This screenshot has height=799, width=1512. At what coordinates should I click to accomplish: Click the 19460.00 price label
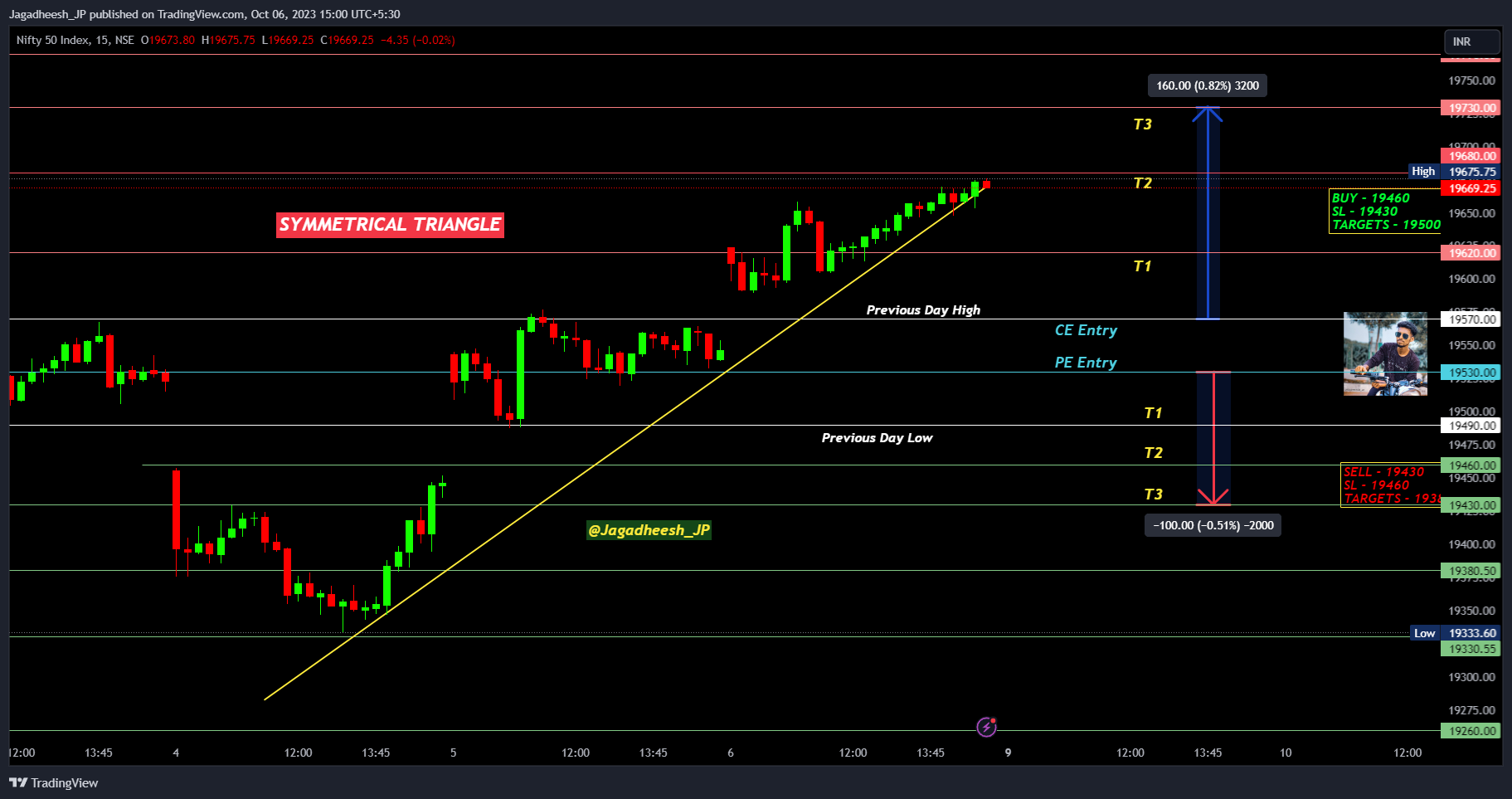point(1471,465)
